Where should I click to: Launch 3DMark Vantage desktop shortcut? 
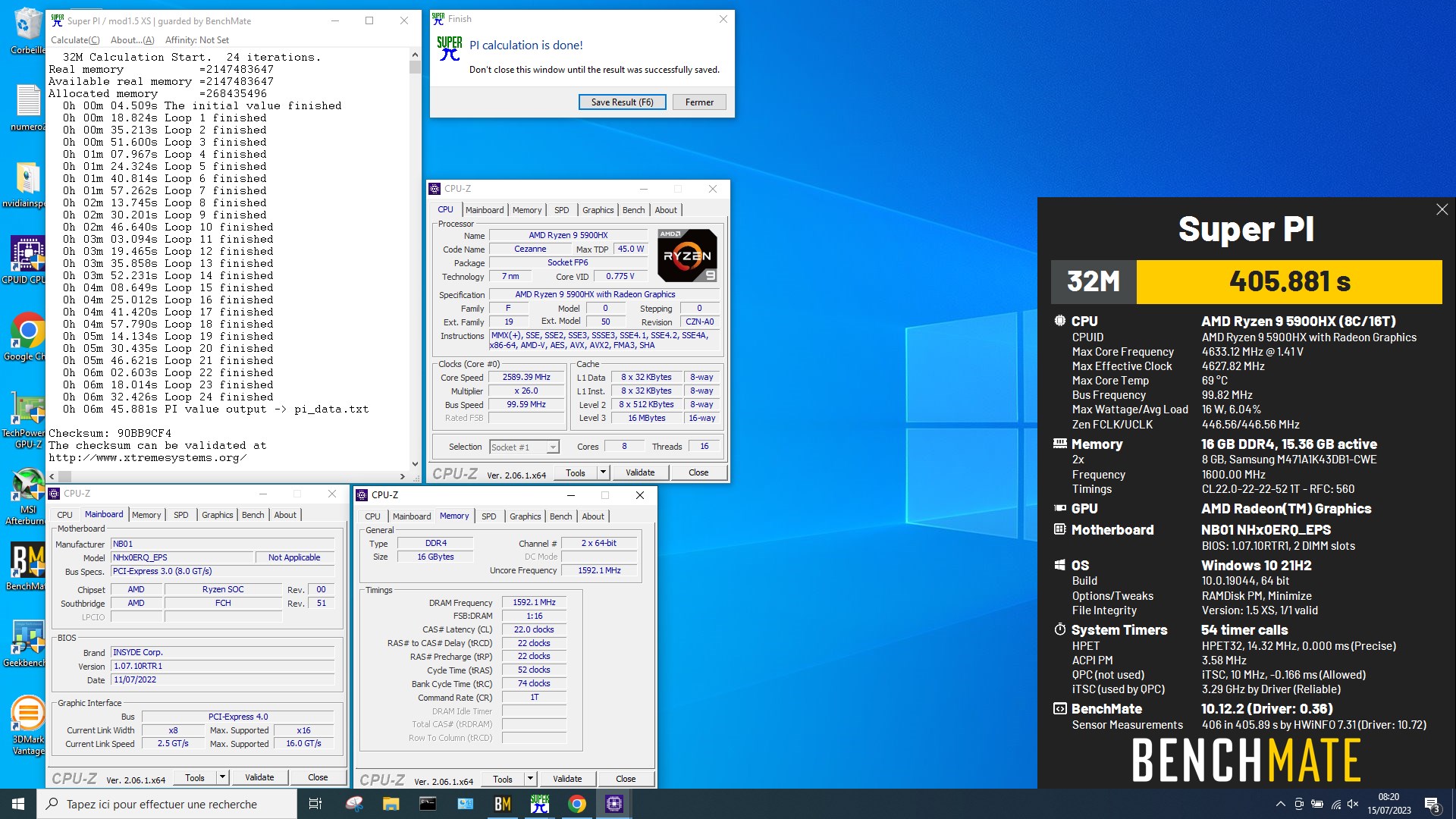click(27, 726)
